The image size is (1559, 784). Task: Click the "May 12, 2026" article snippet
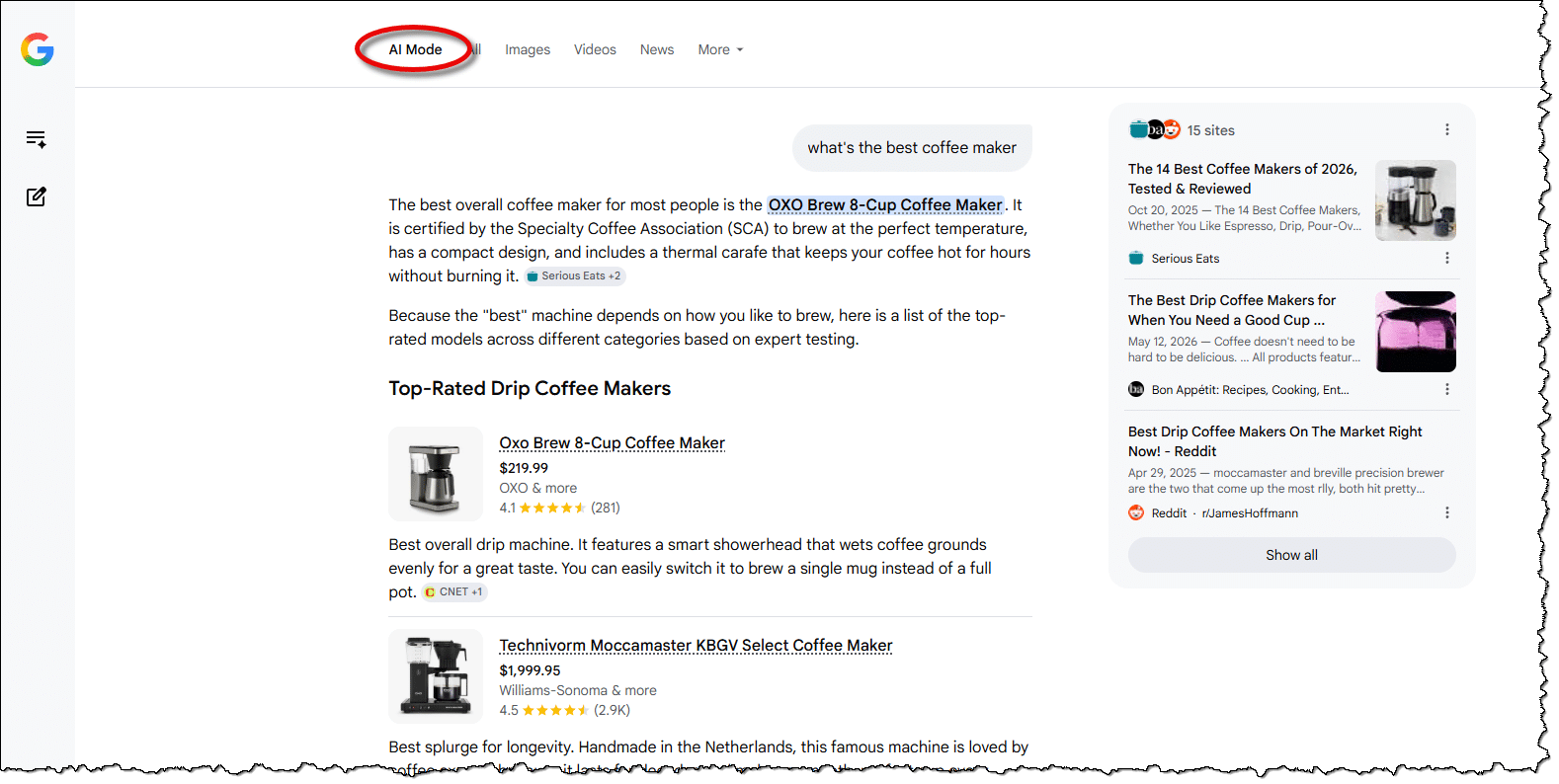coord(1245,350)
